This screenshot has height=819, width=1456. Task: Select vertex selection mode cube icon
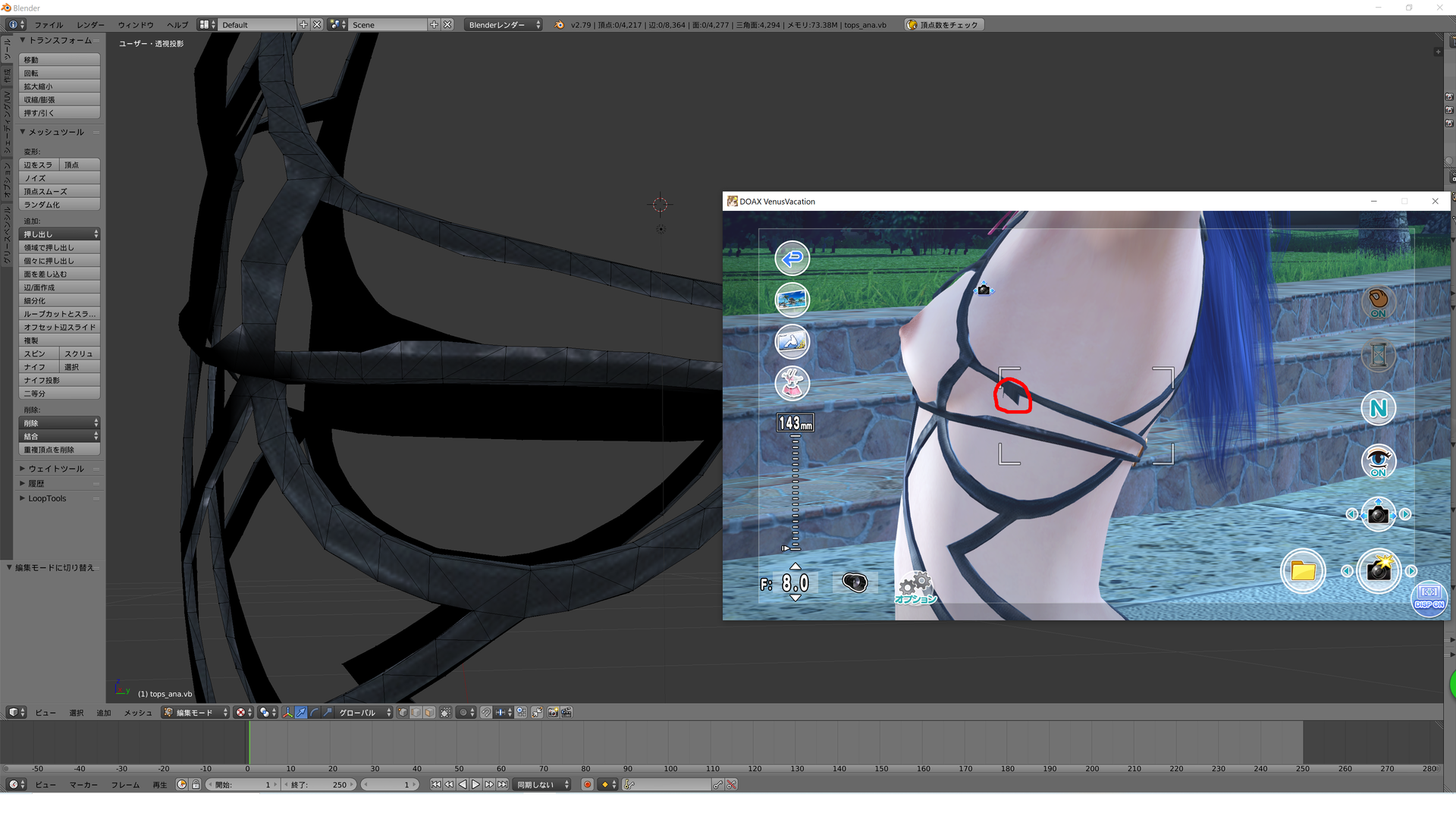(403, 712)
